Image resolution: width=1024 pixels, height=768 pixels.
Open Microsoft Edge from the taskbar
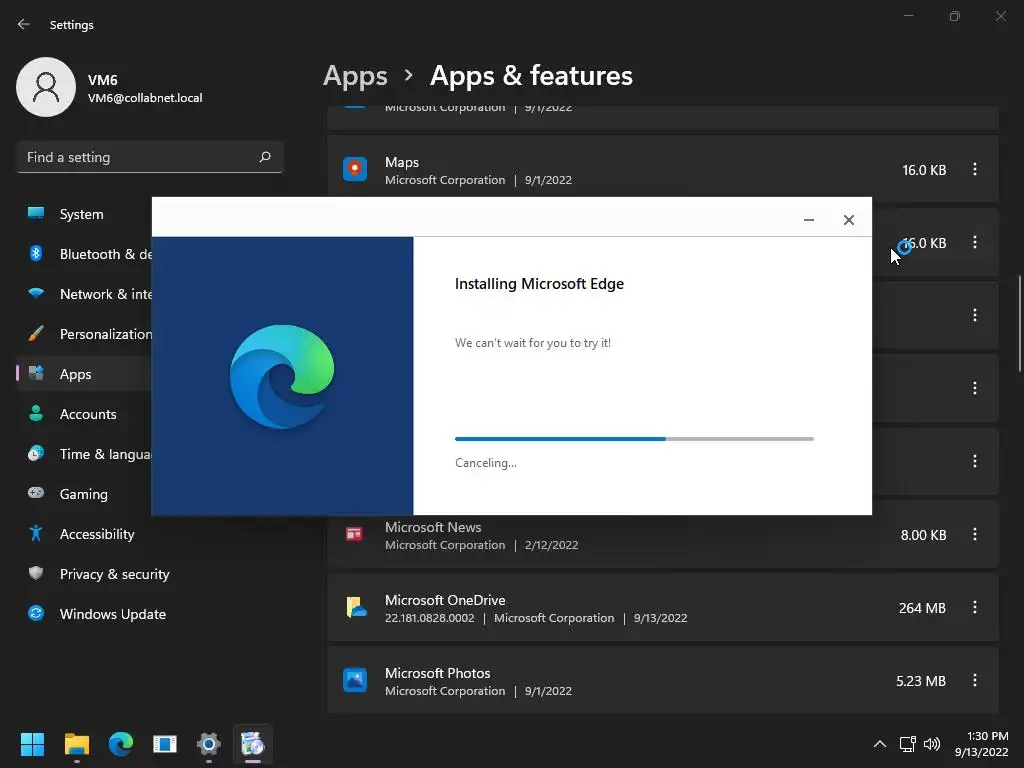pyautogui.click(x=121, y=744)
